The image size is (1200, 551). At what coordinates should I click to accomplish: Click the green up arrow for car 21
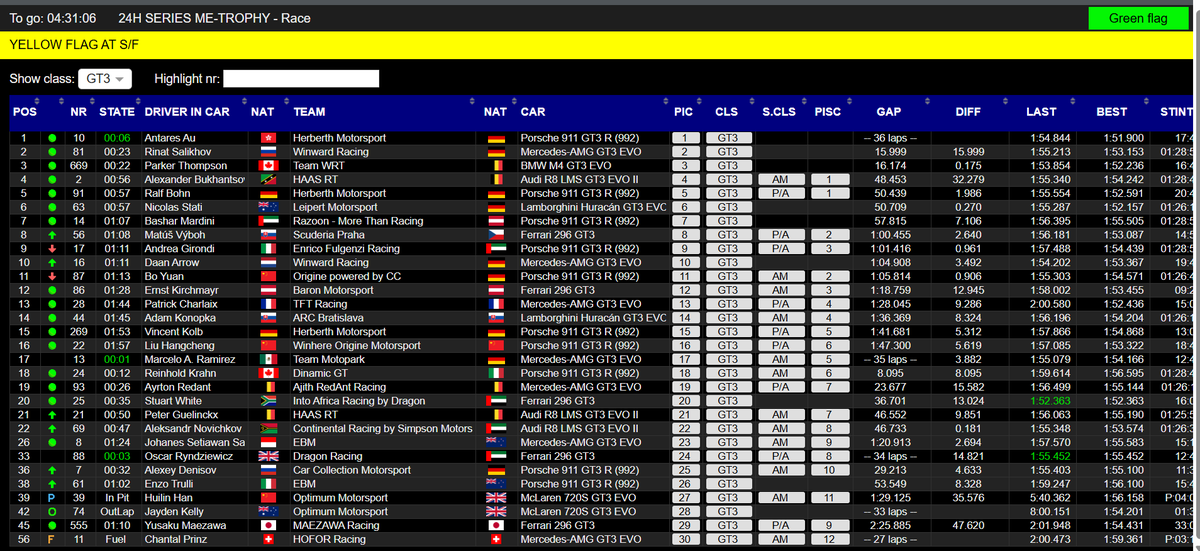pyautogui.click(x=51, y=414)
